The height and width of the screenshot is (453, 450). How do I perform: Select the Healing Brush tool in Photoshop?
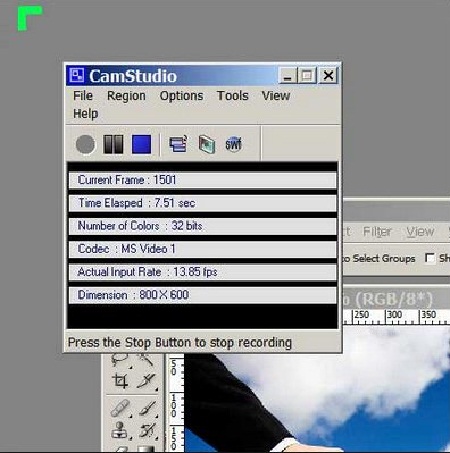pos(120,408)
